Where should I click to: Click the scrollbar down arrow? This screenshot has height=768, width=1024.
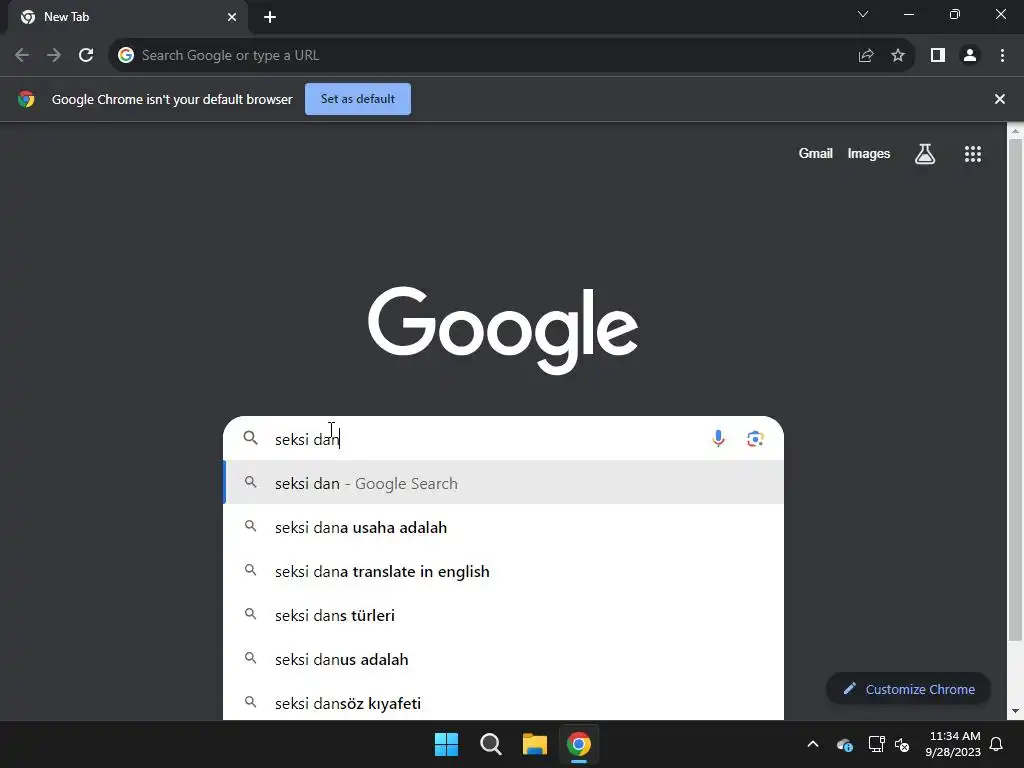click(x=1016, y=711)
